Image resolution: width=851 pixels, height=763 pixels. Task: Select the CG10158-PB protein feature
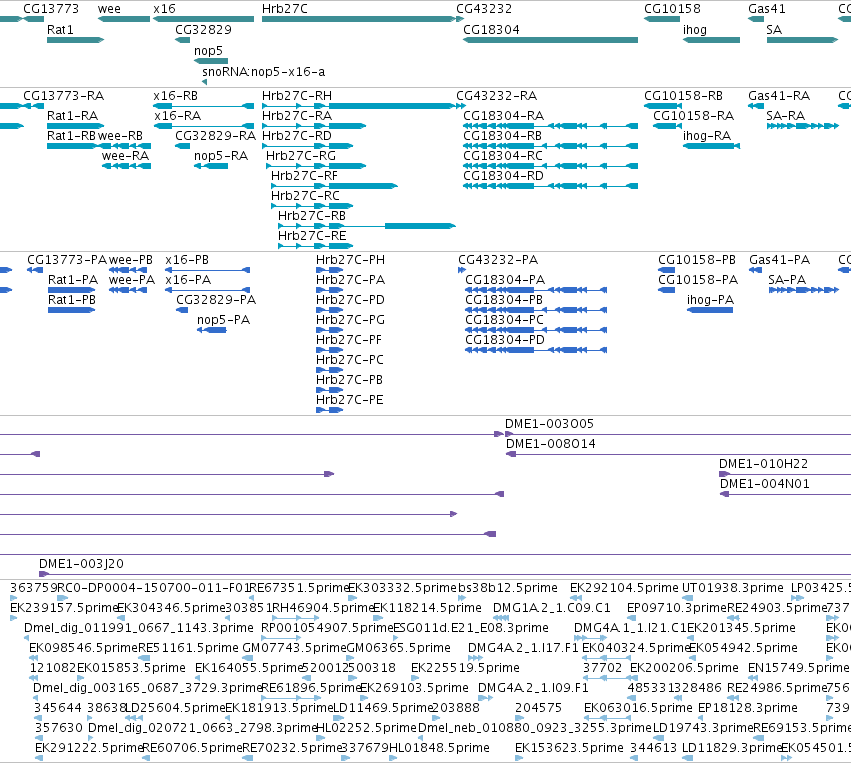[666, 270]
